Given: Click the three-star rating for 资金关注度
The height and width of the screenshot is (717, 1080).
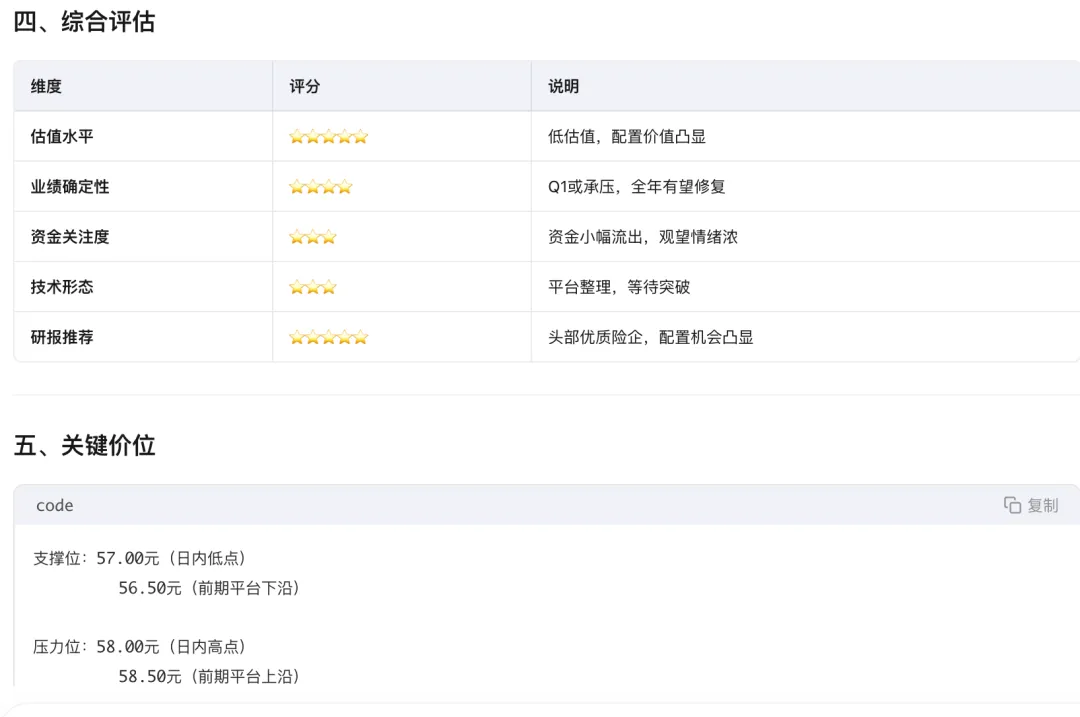Looking at the screenshot, I should pos(312,237).
